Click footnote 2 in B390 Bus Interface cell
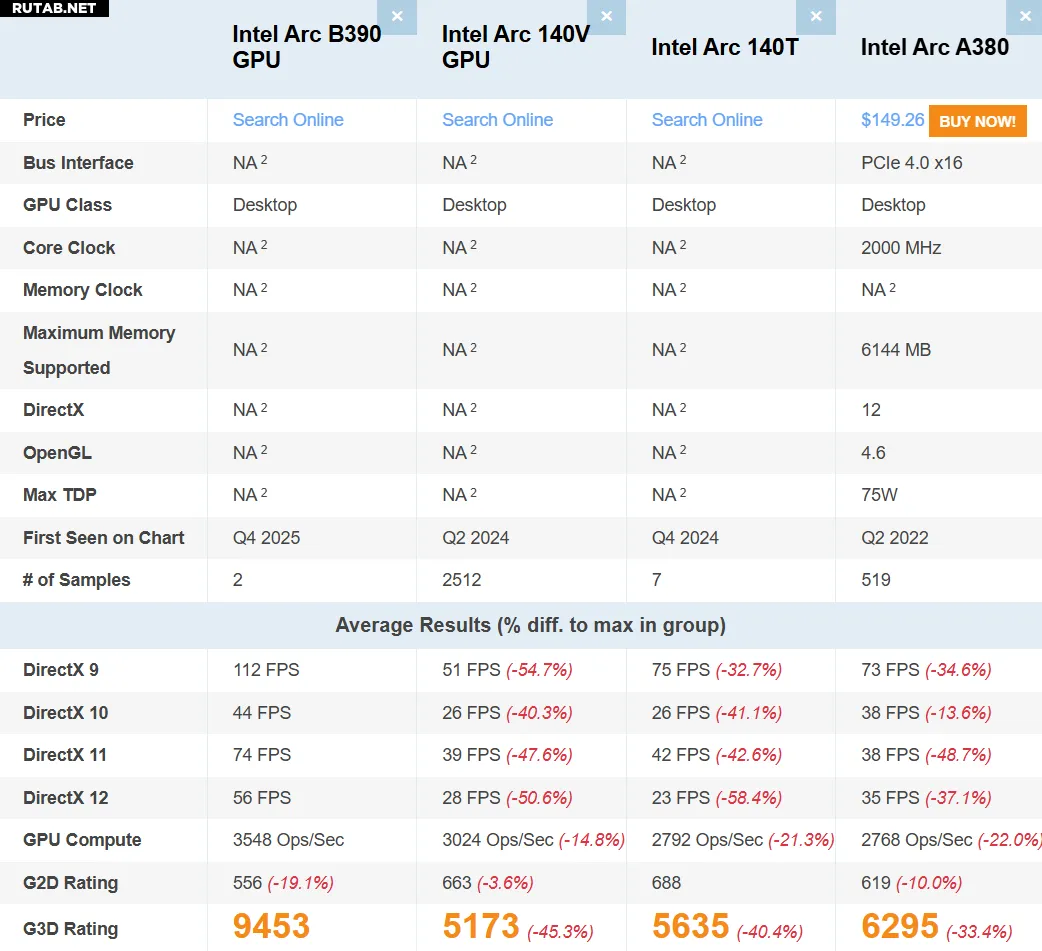Viewport: 1042px width, 951px height. tap(264, 160)
